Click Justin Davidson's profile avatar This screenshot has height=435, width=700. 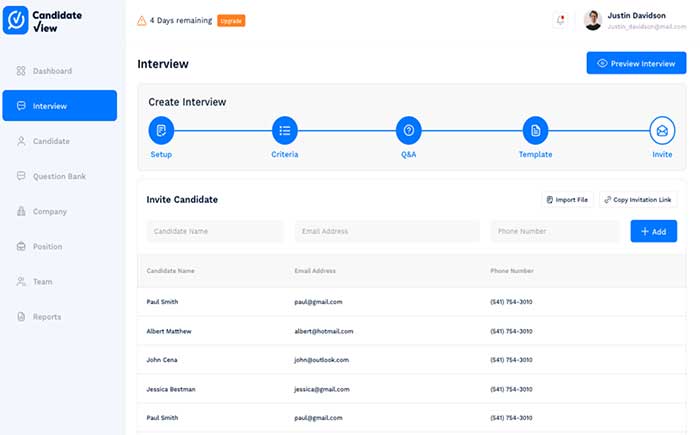coord(593,20)
